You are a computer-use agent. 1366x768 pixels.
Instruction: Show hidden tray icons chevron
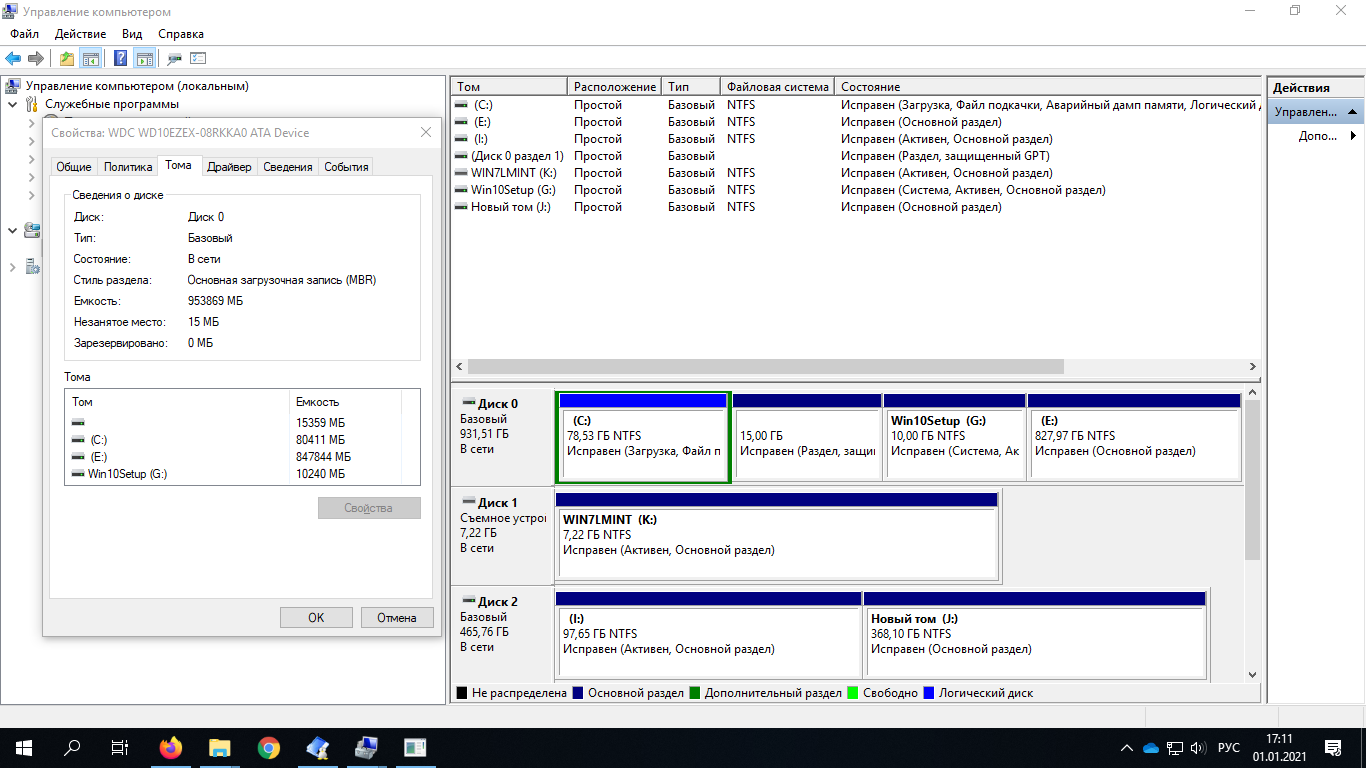tap(1127, 748)
